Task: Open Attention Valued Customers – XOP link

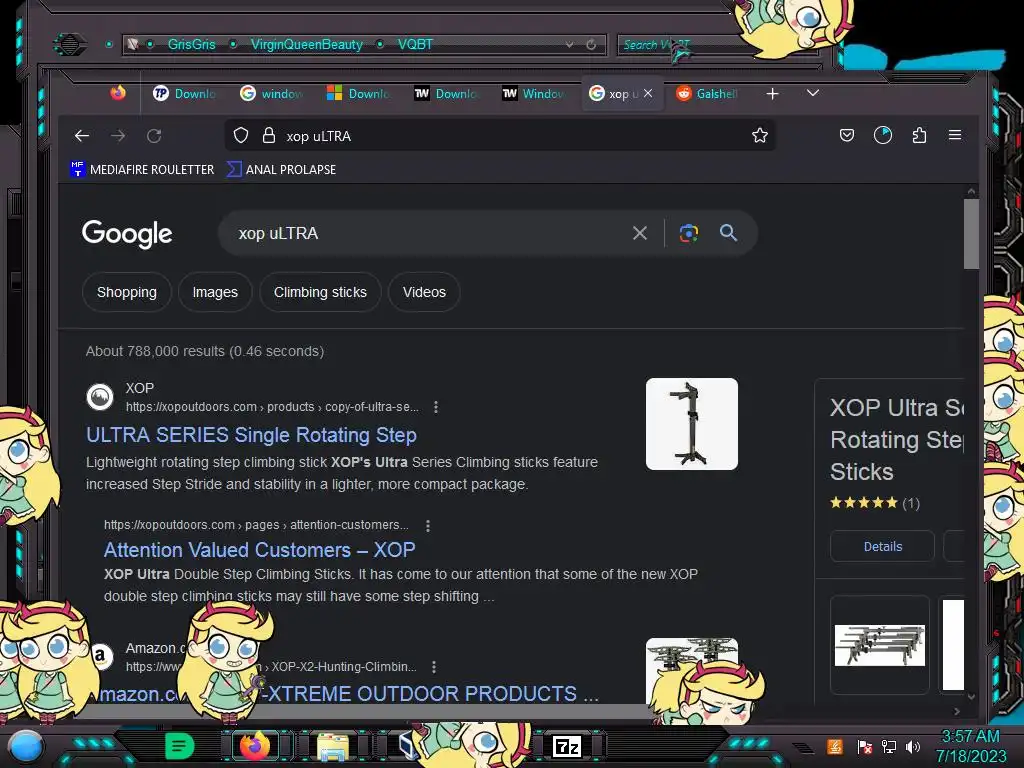Action: point(259,550)
